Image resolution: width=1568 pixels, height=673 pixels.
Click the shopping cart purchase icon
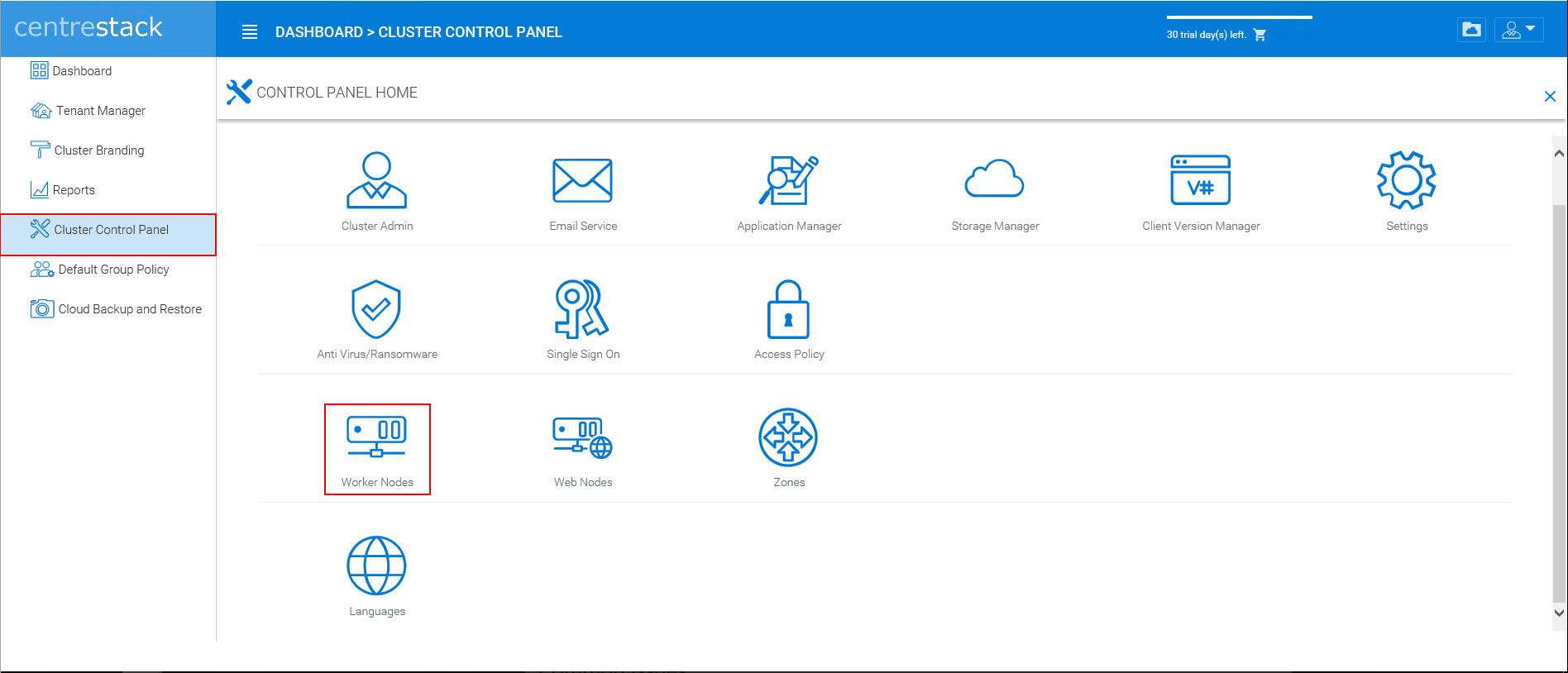[1260, 35]
